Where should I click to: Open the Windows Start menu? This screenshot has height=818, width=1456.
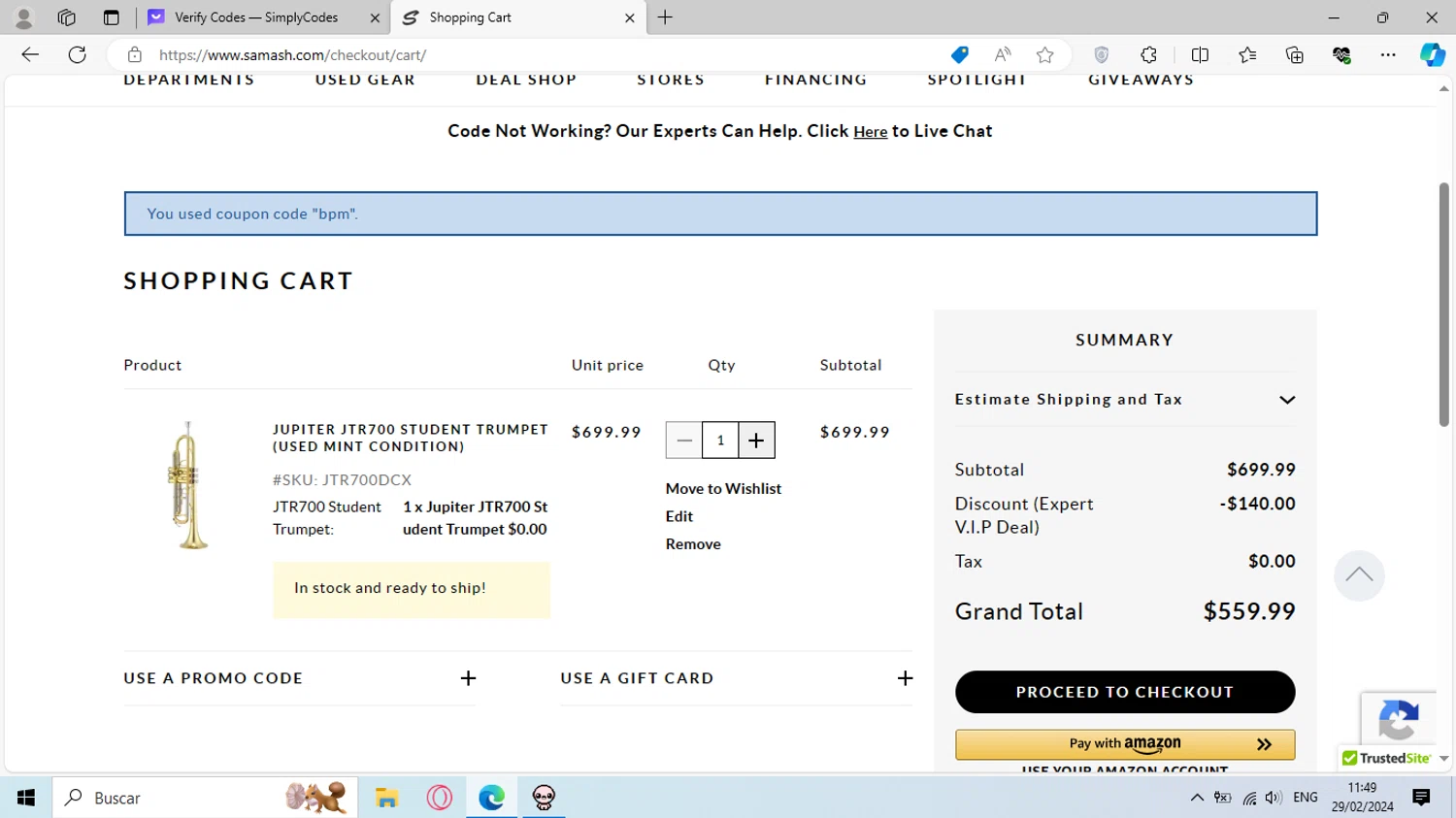click(x=26, y=798)
